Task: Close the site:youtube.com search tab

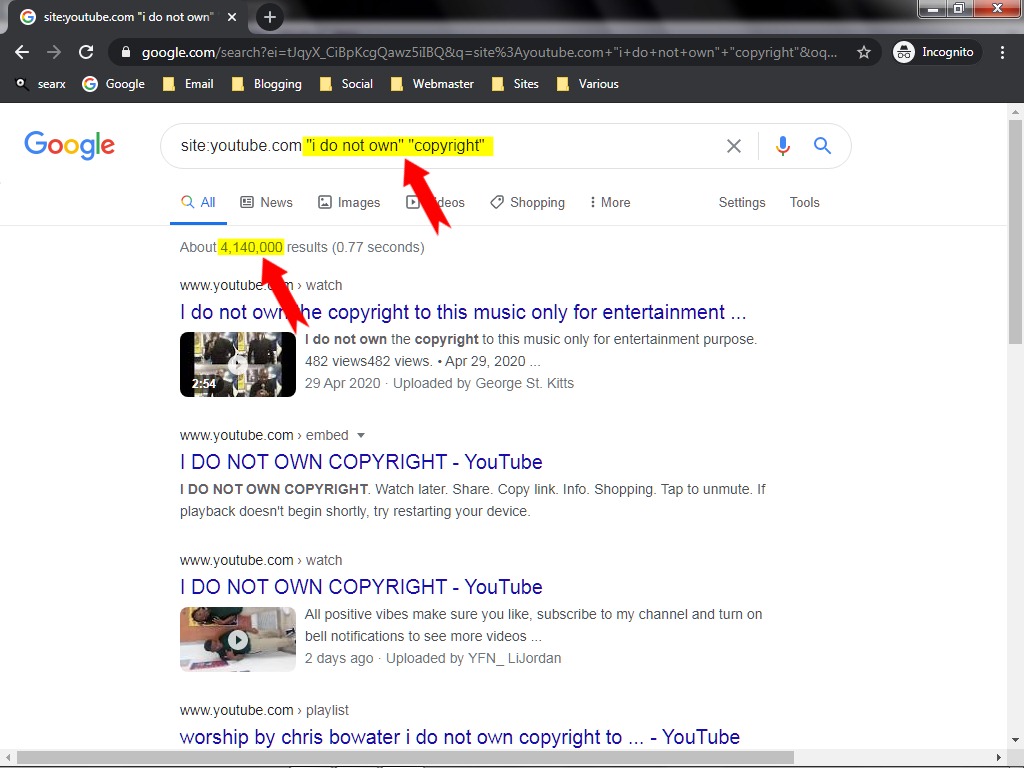Action: (232, 17)
